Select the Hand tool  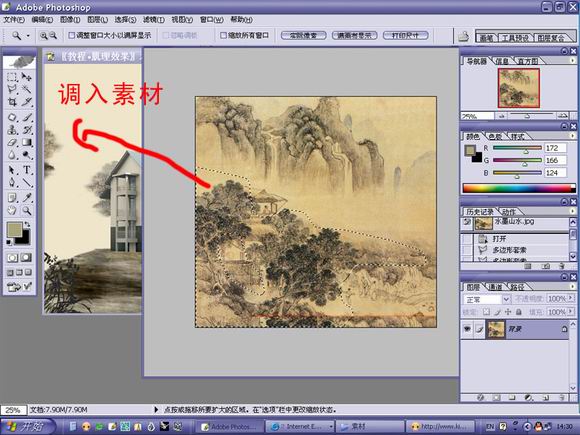click(x=12, y=210)
